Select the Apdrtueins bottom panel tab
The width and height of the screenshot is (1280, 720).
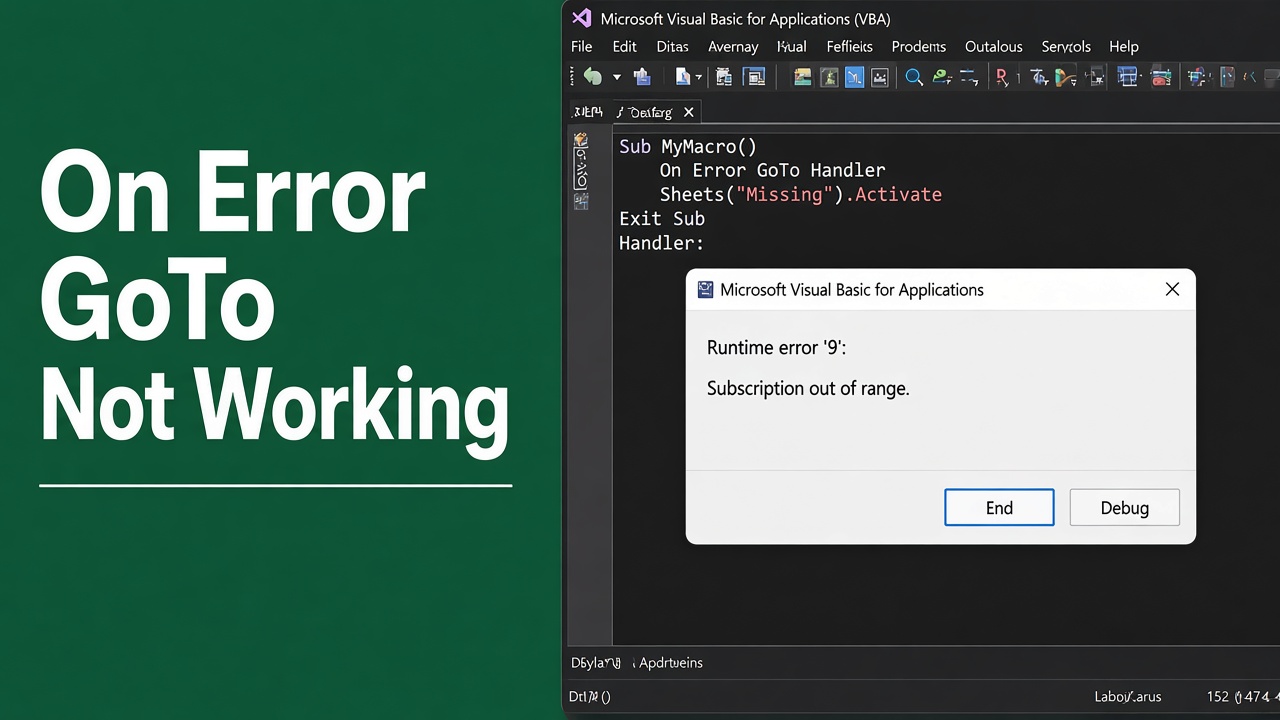(x=671, y=662)
